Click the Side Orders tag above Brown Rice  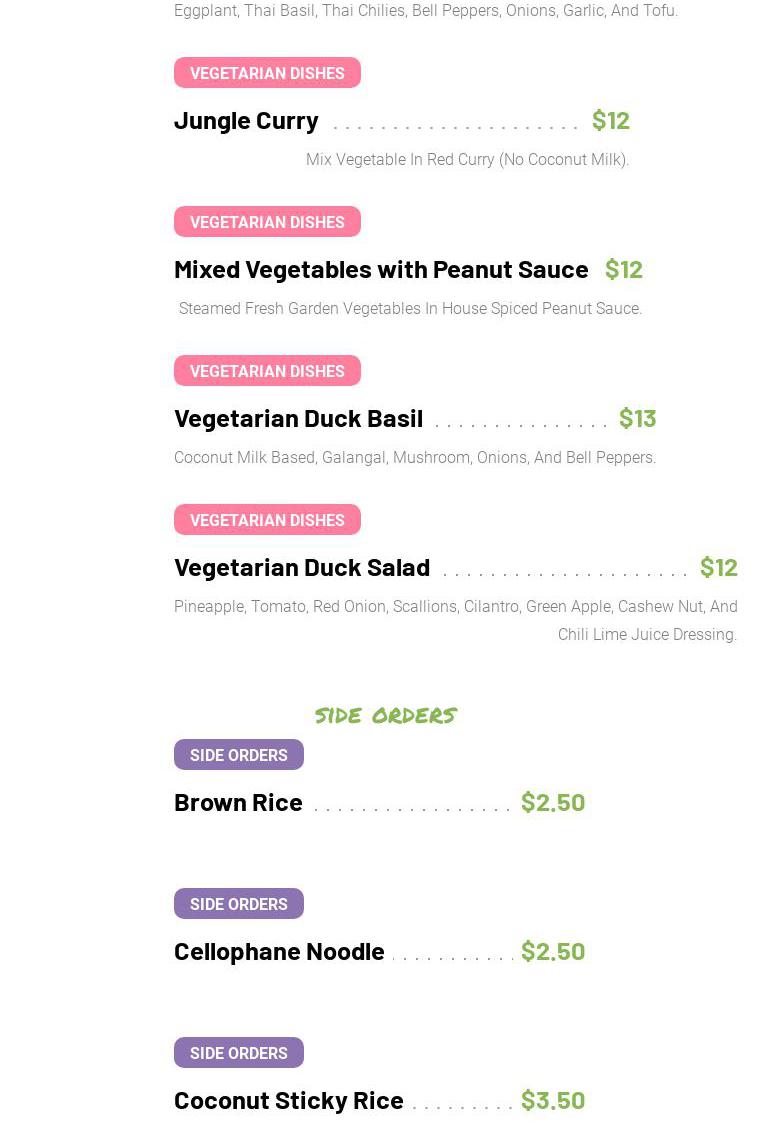click(238, 755)
